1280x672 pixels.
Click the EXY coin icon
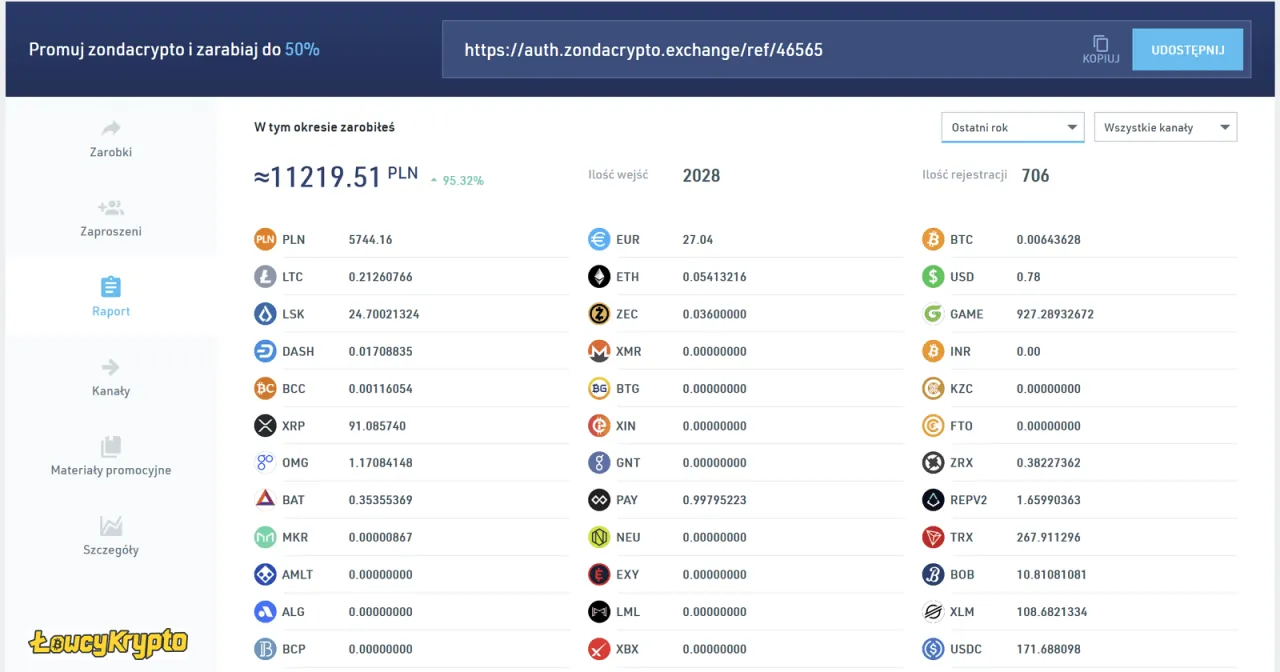[599, 575]
